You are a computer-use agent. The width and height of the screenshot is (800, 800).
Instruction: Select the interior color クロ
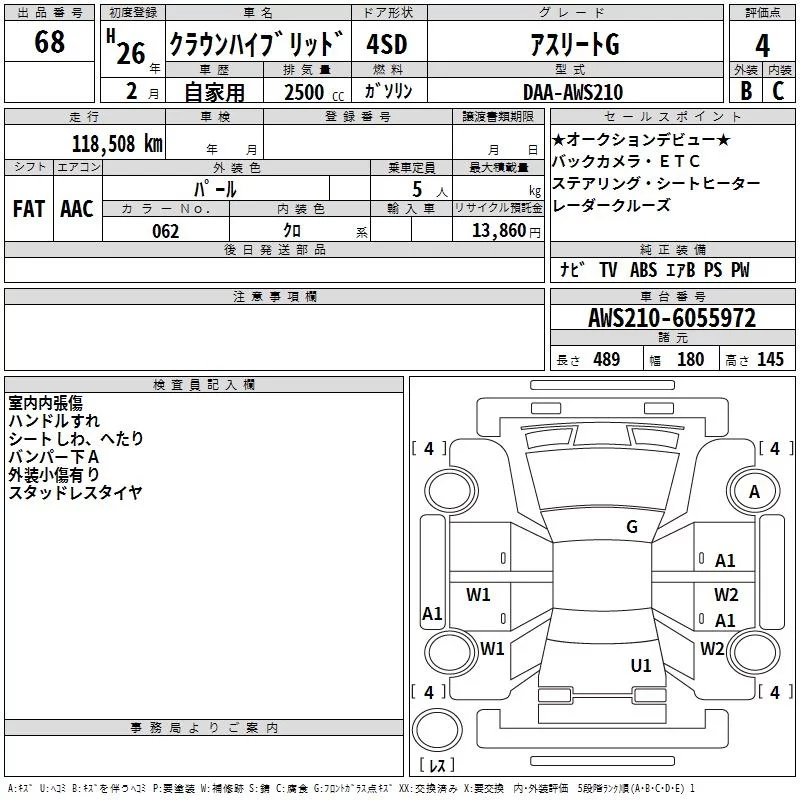(292, 231)
